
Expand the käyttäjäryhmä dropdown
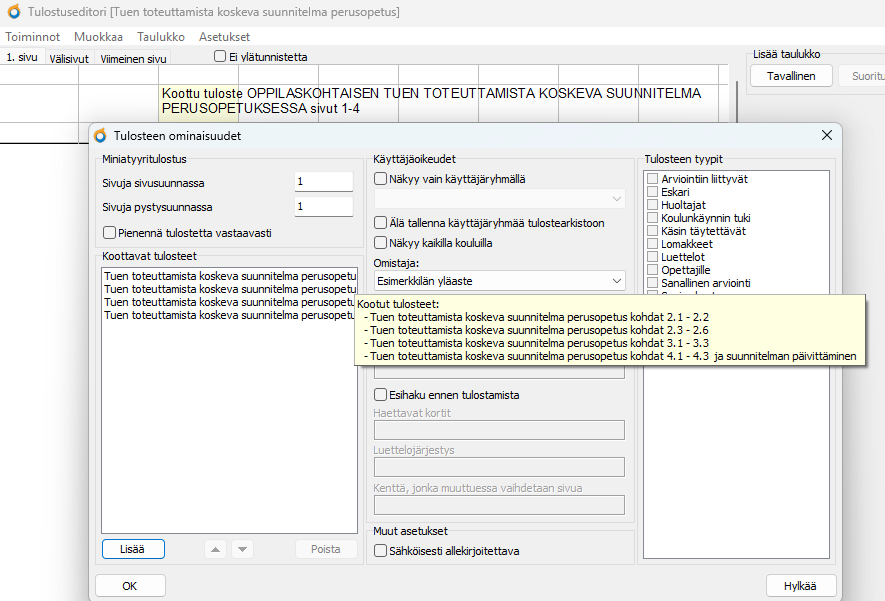(x=615, y=200)
